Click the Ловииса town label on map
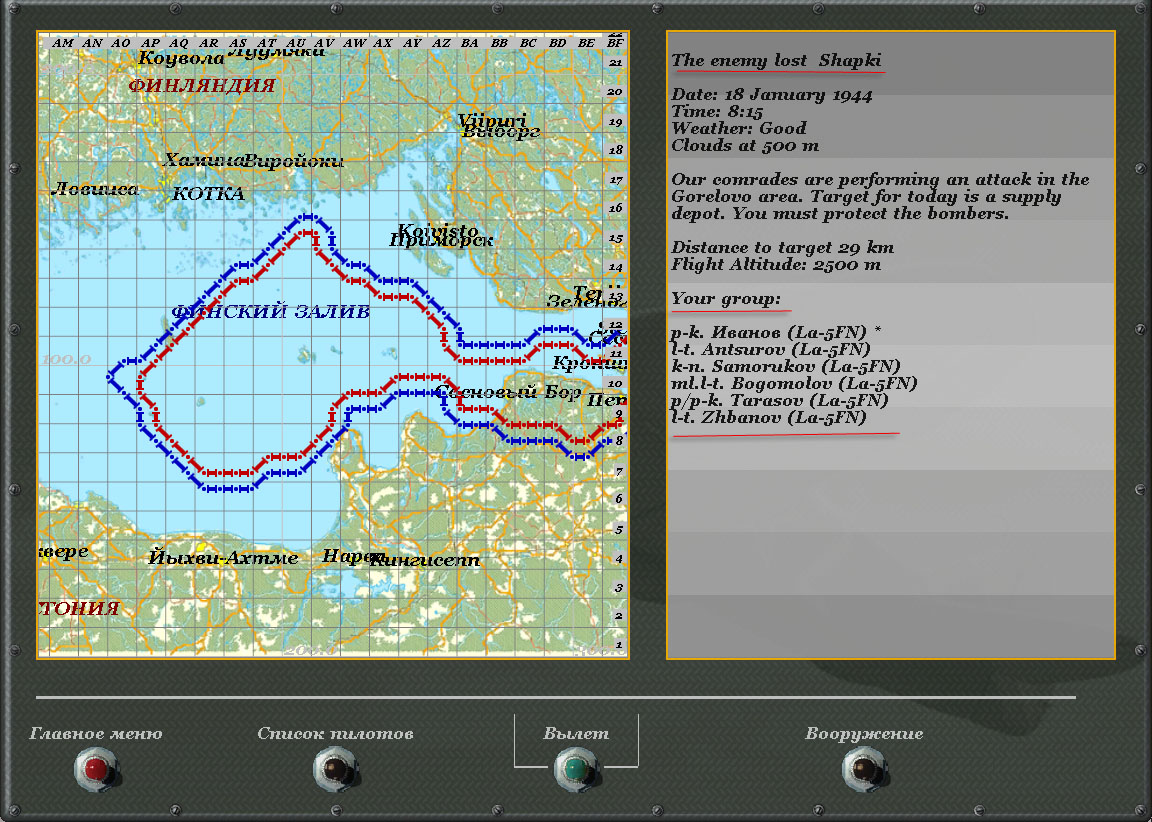 click(95, 189)
